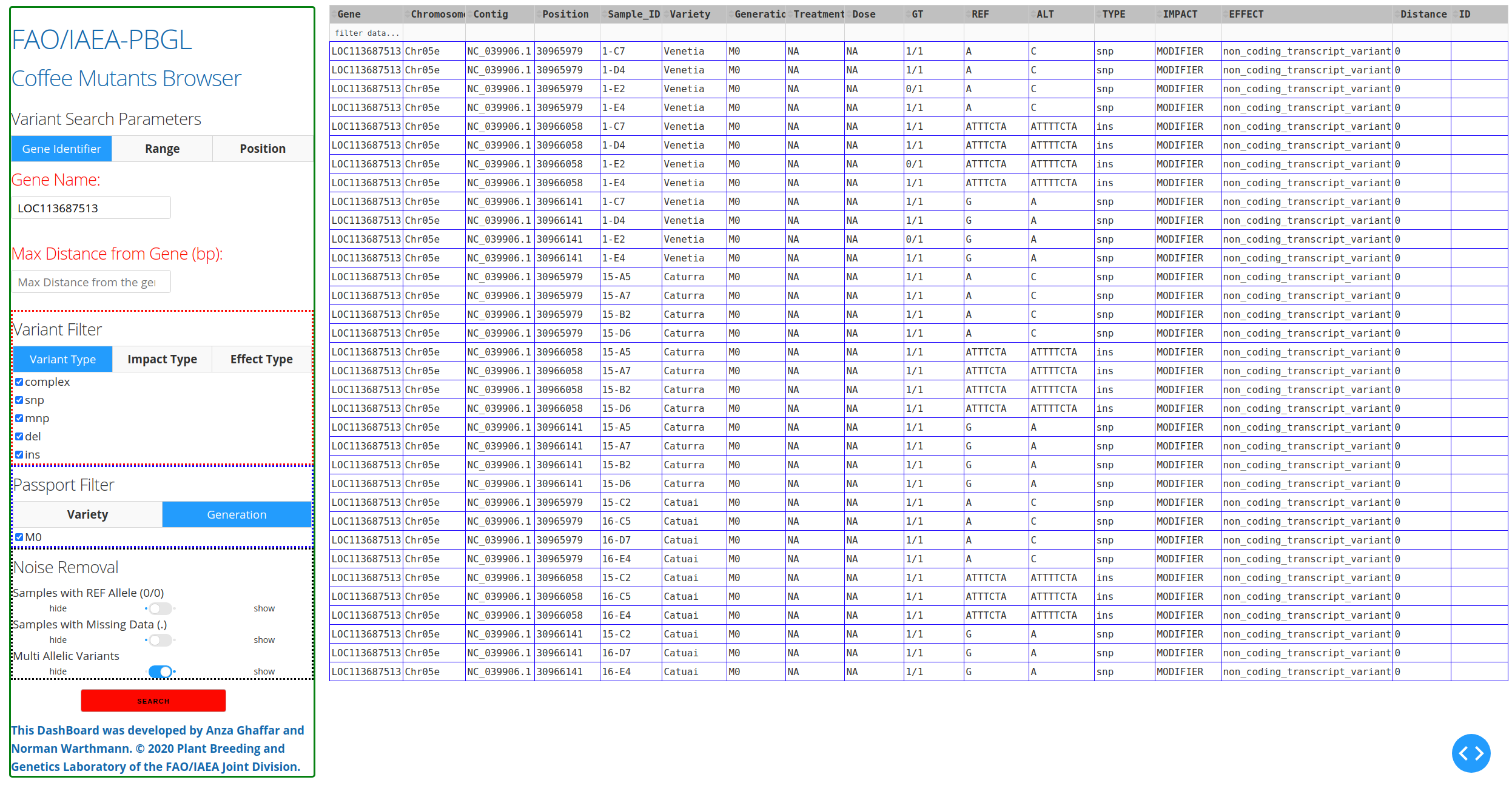Screen dimensions: 1512x794
Task: Open the Impact Type filter tab
Action: click(x=162, y=359)
